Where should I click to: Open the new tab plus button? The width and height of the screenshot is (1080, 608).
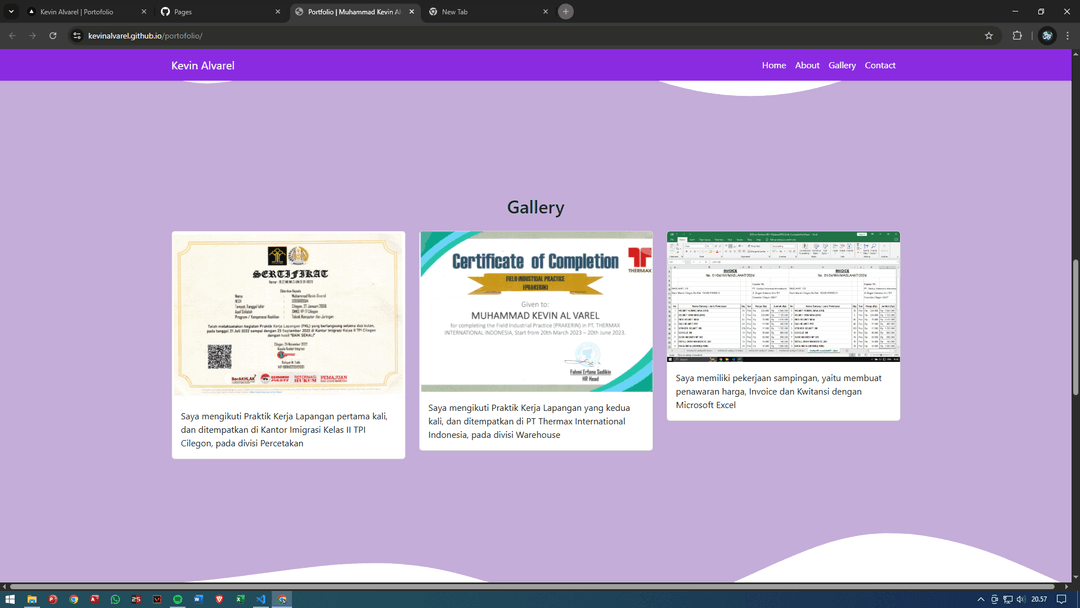click(566, 11)
